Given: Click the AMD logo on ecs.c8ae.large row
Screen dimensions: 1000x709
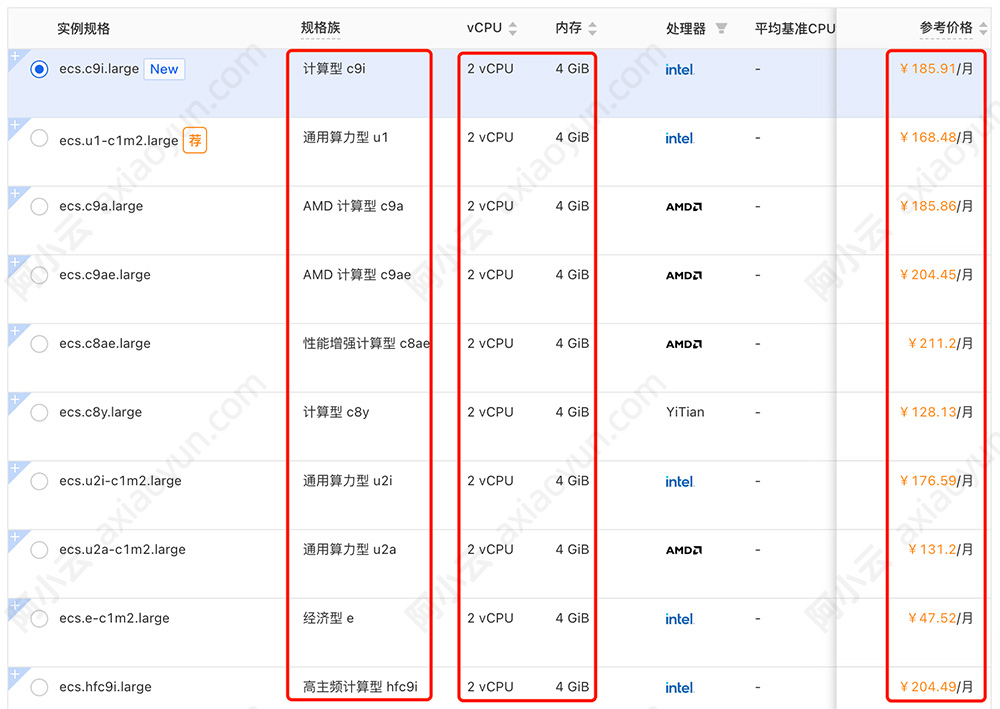Looking at the screenshot, I should point(684,344).
